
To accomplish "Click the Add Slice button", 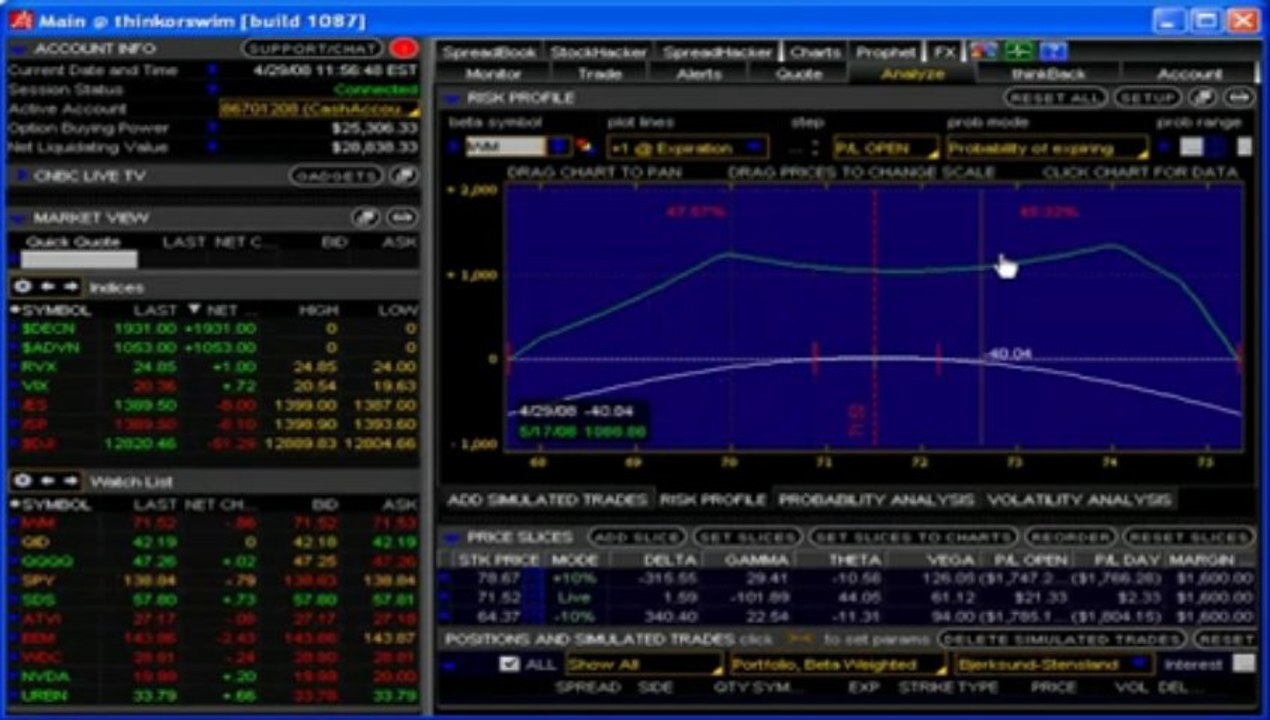I will coord(635,537).
